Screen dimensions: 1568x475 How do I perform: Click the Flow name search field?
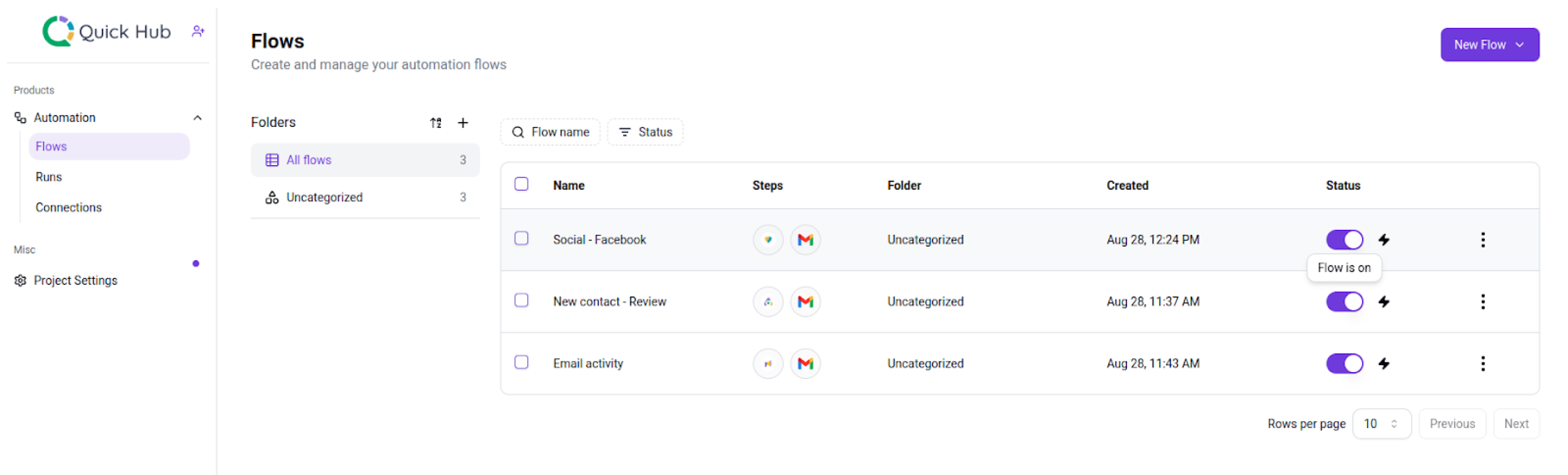click(550, 132)
